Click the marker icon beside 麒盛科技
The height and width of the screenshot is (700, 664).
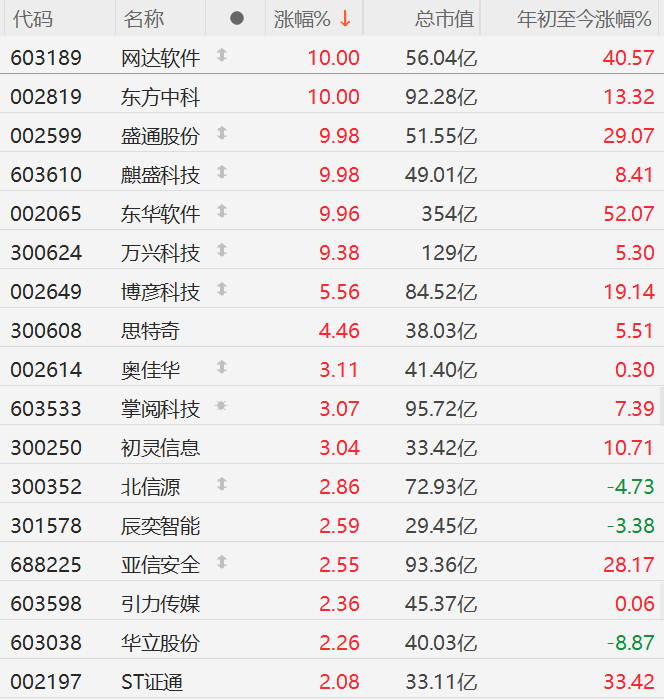pos(222,172)
